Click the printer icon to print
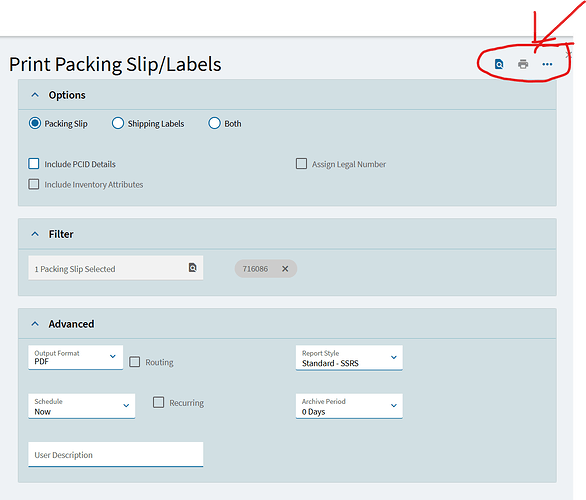The width and height of the screenshot is (586, 500). click(x=523, y=64)
